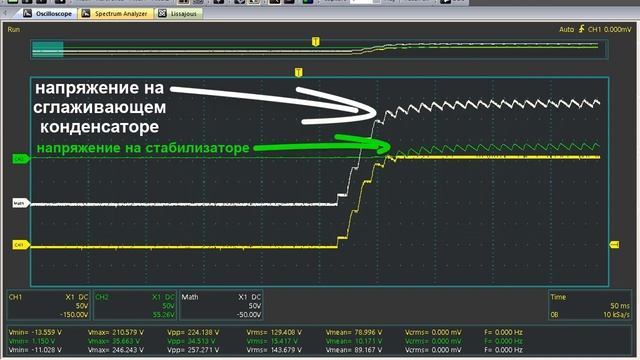This screenshot has width=640, height=360.
Task: Select the yellow trigger level marker at right edge
Action: [614, 244]
